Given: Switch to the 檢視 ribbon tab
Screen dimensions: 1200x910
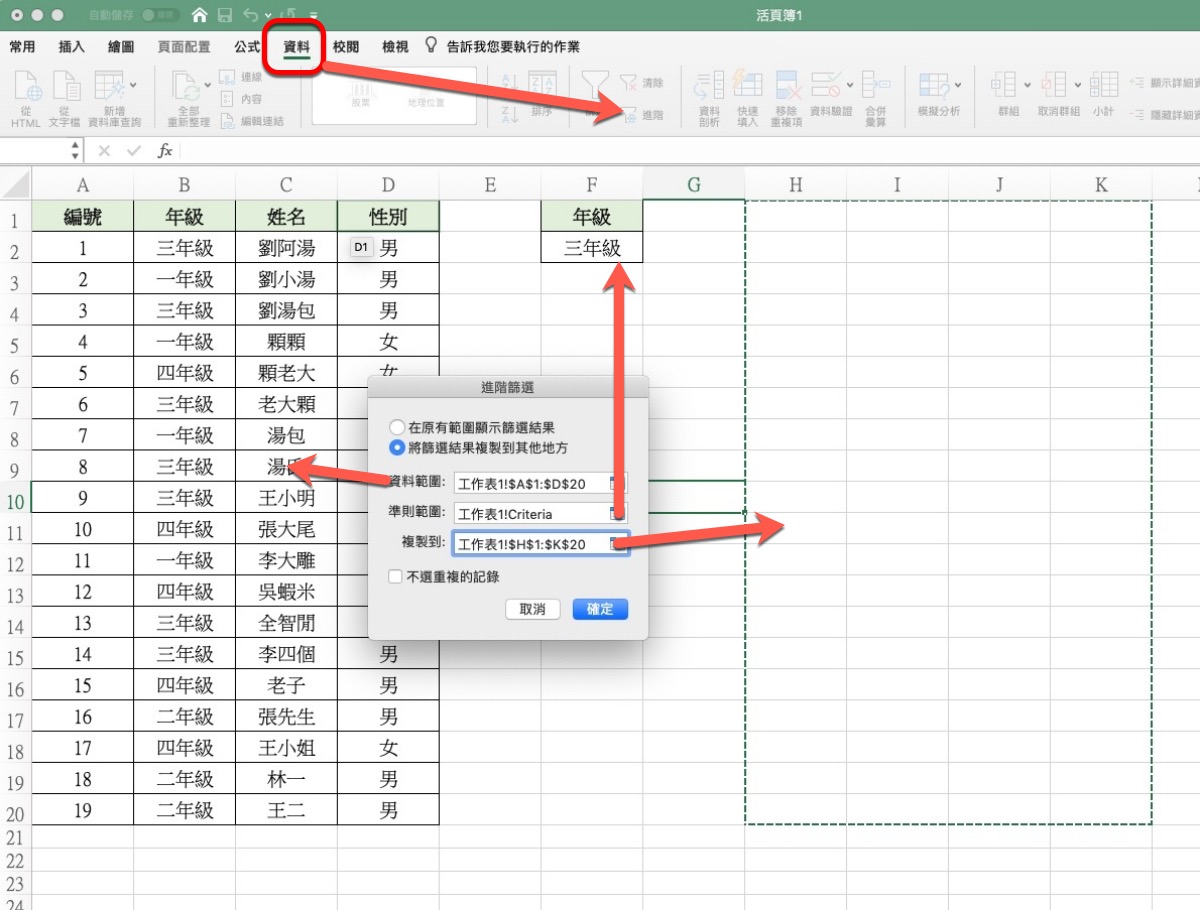Looking at the screenshot, I should click(x=395, y=47).
